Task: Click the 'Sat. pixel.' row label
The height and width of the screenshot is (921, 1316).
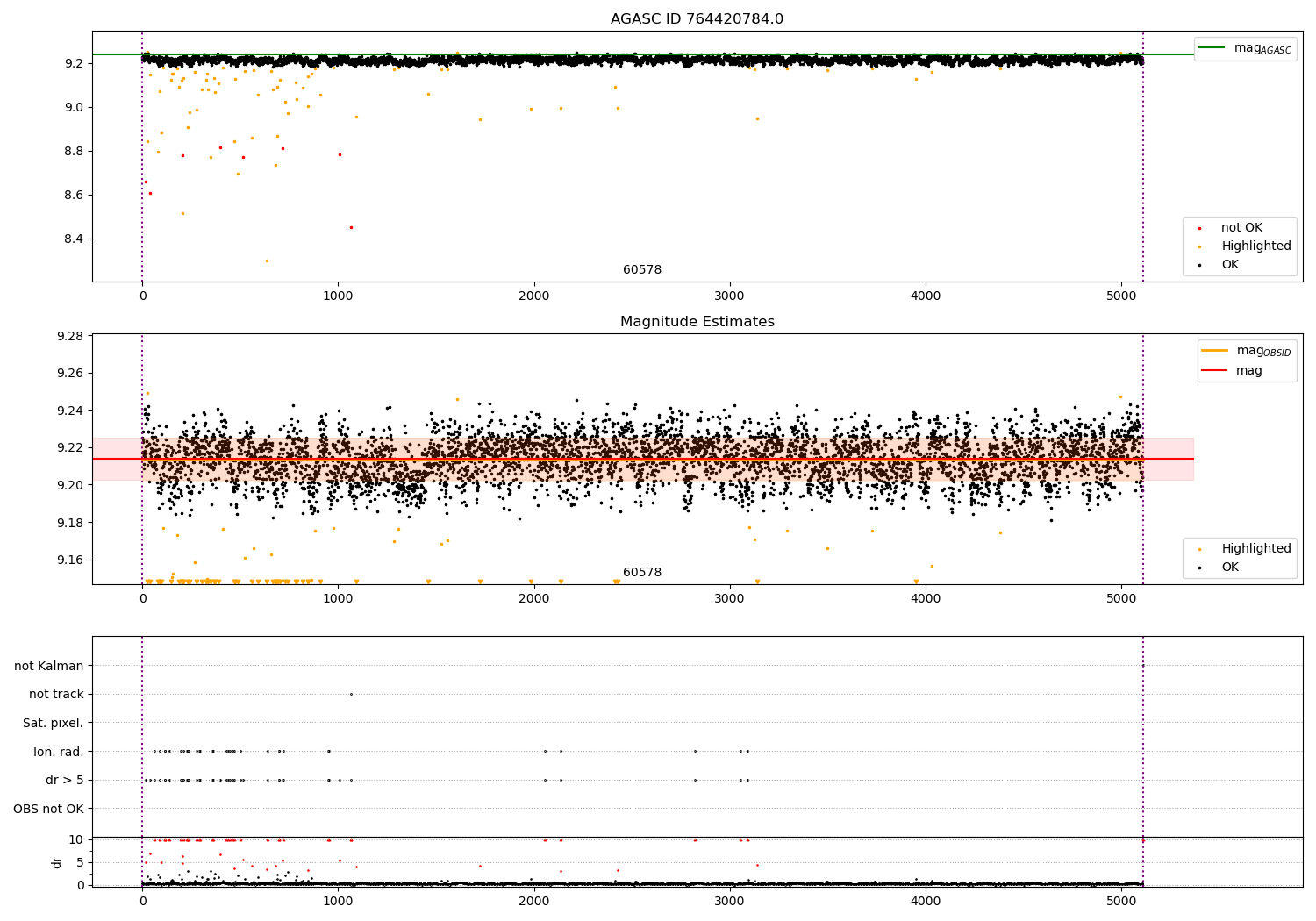Action: 54,724
